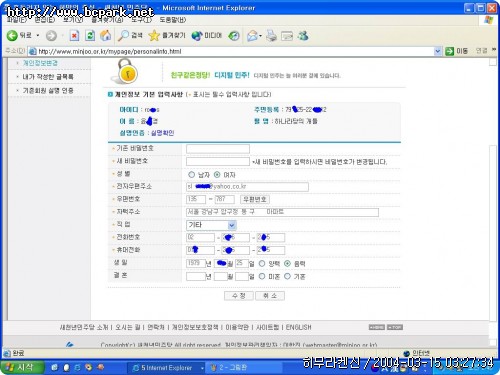
Task: Click the home address input field
Action: [x=282, y=212]
